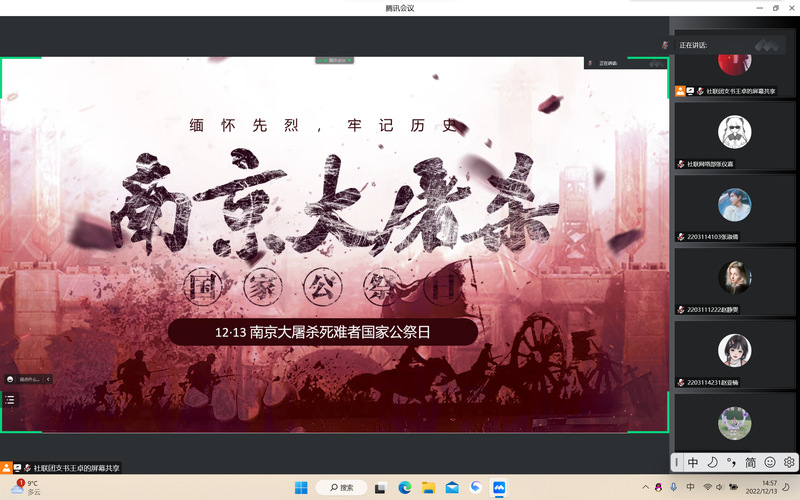This screenshot has width=800, height=500.
Task: Click the taskbar search box 搜索
Action: click(341, 487)
